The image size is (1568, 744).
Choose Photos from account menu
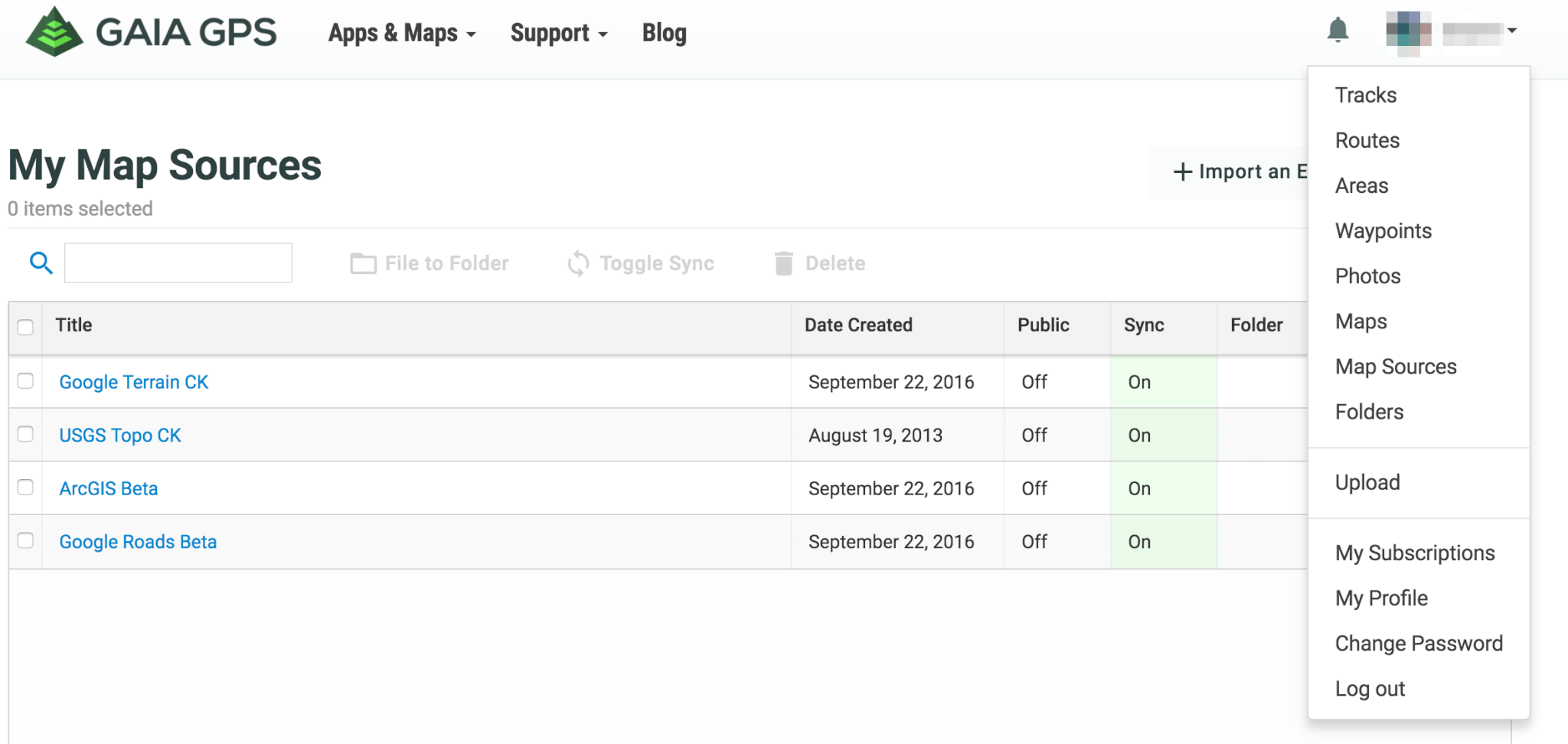click(1368, 276)
